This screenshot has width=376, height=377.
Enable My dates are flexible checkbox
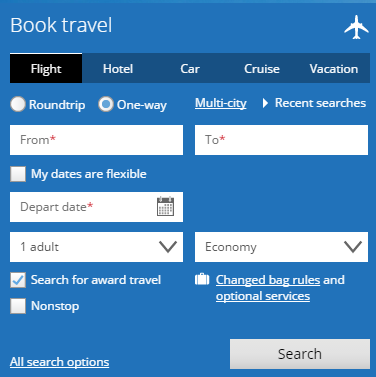point(18,174)
